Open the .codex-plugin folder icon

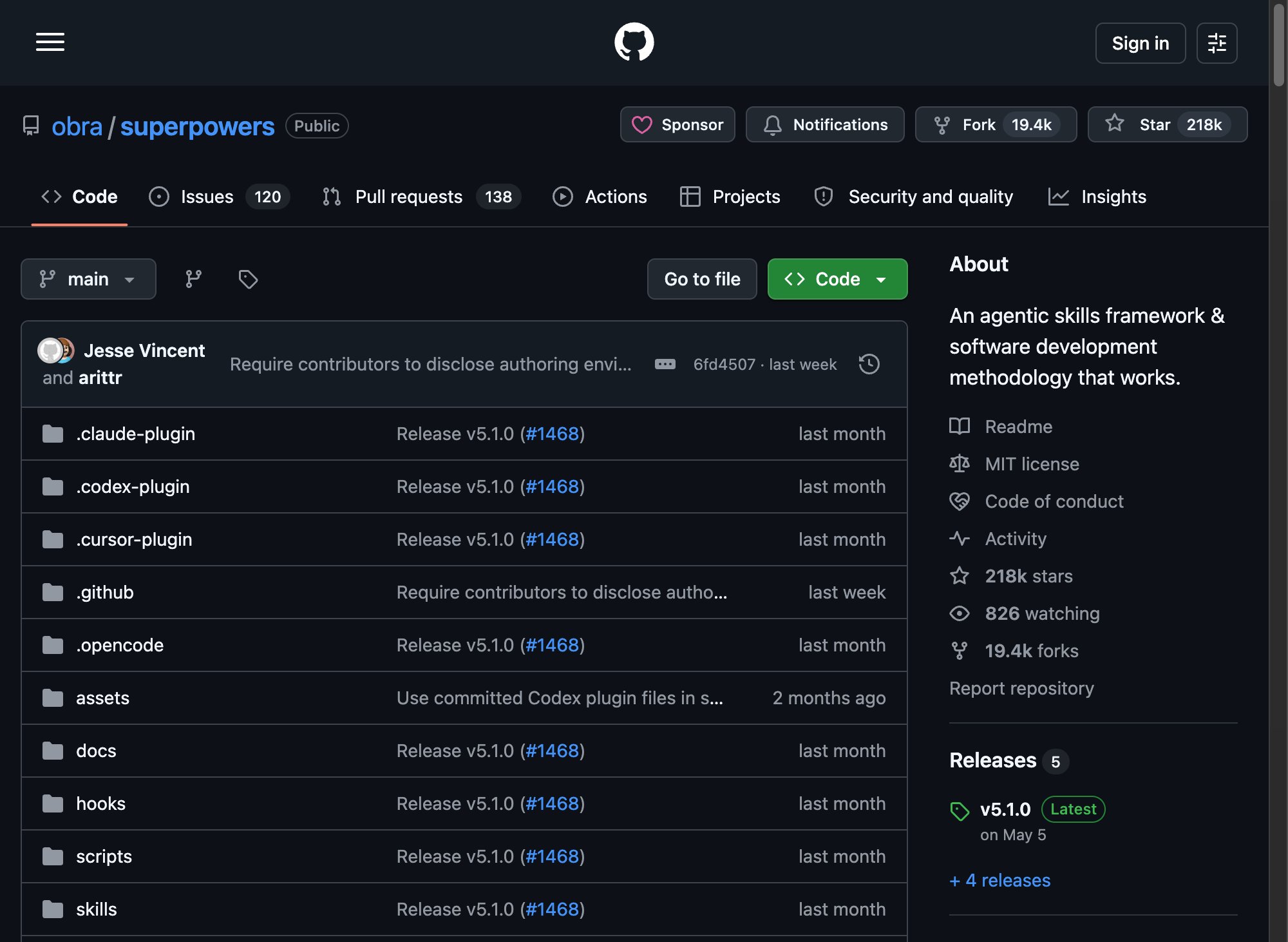tap(53, 486)
